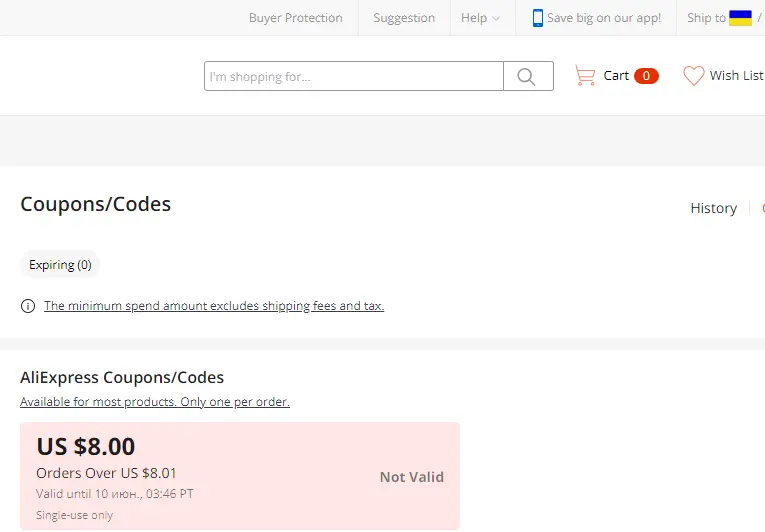Open the Help menu
This screenshot has width=765, height=532.
[481, 18]
